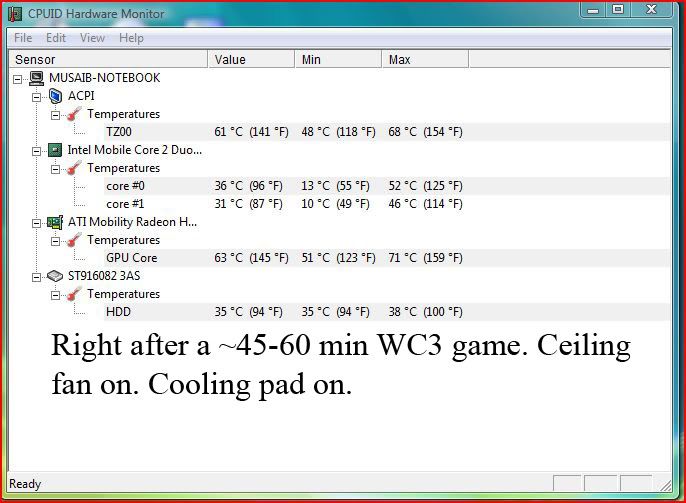Select the GPU Core sensor row
The image size is (686, 503).
pyautogui.click(x=387, y=258)
